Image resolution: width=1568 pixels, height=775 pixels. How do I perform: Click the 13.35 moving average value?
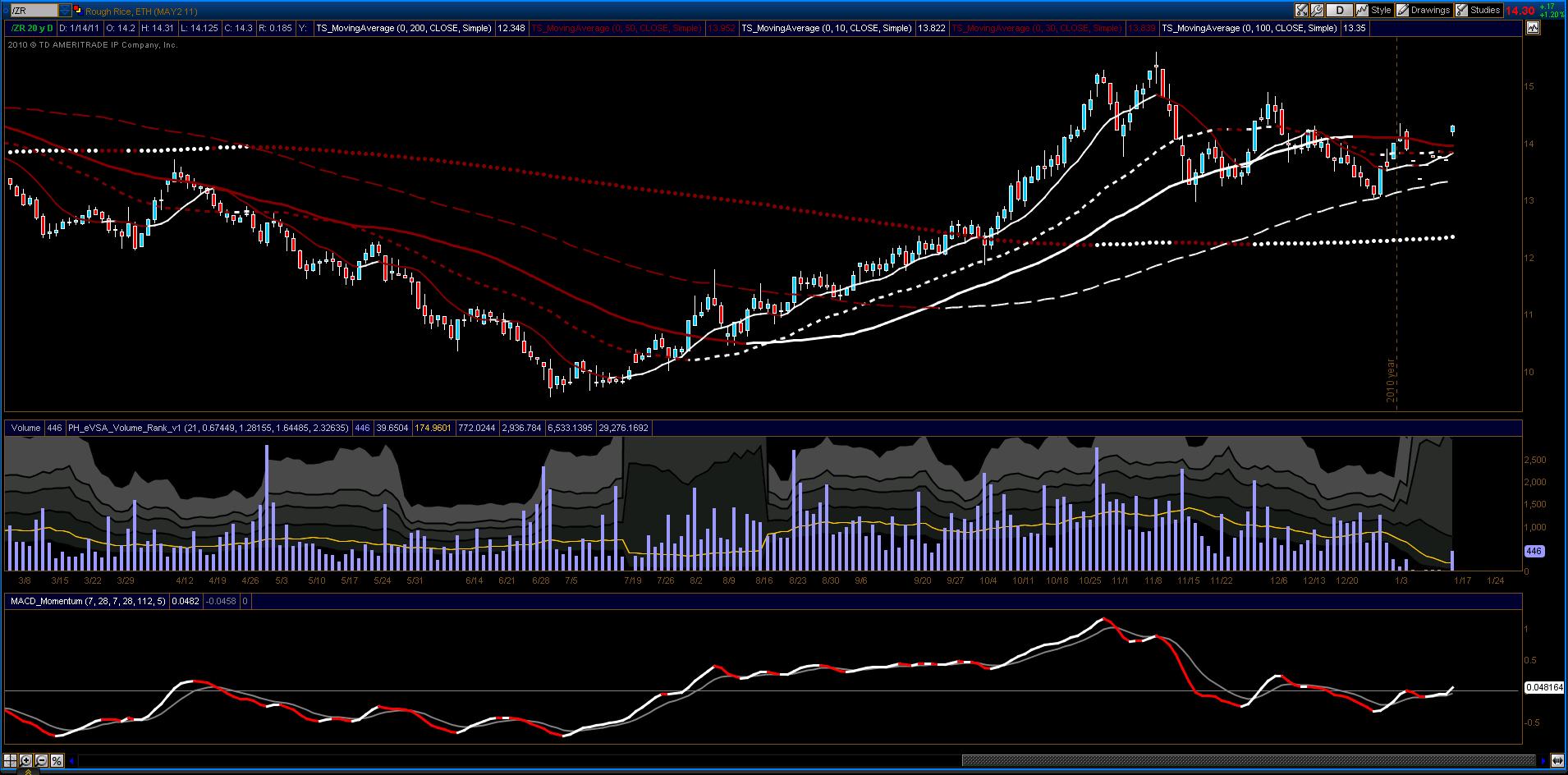point(1355,28)
